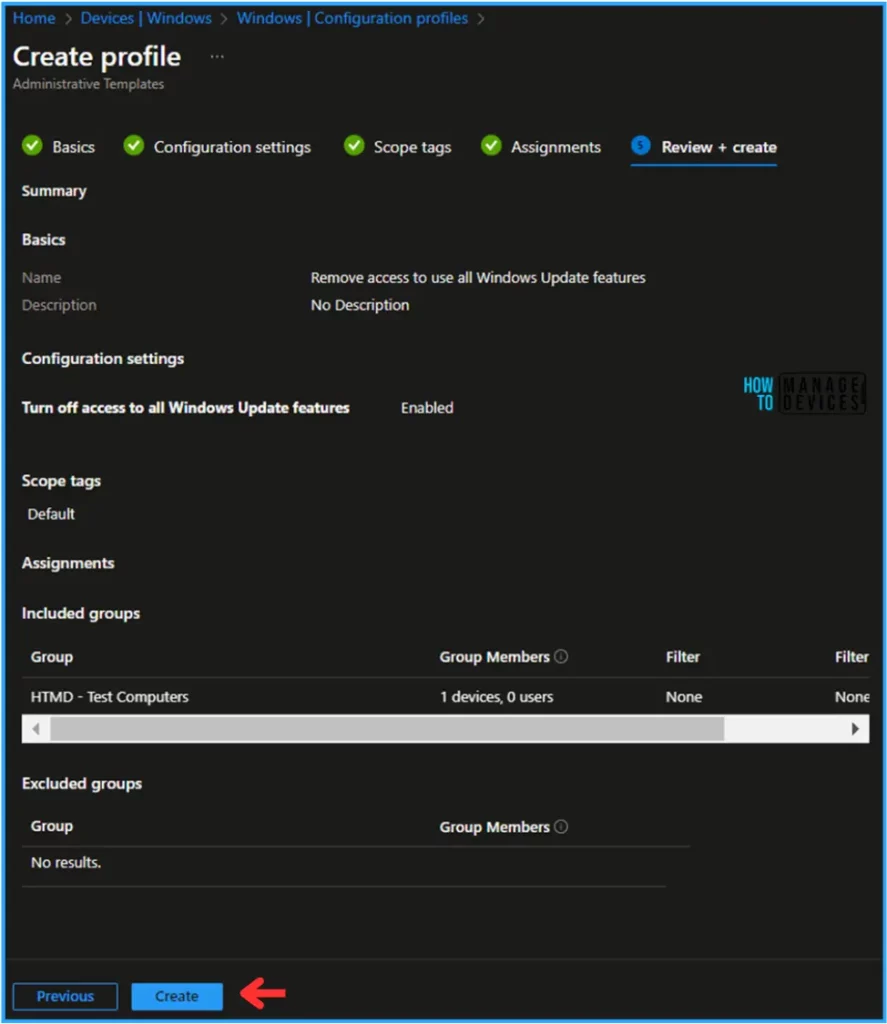The width and height of the screenshot is (887, 1024).
Task: Click the blue step 5 circle icon
Action: (641, 145)
